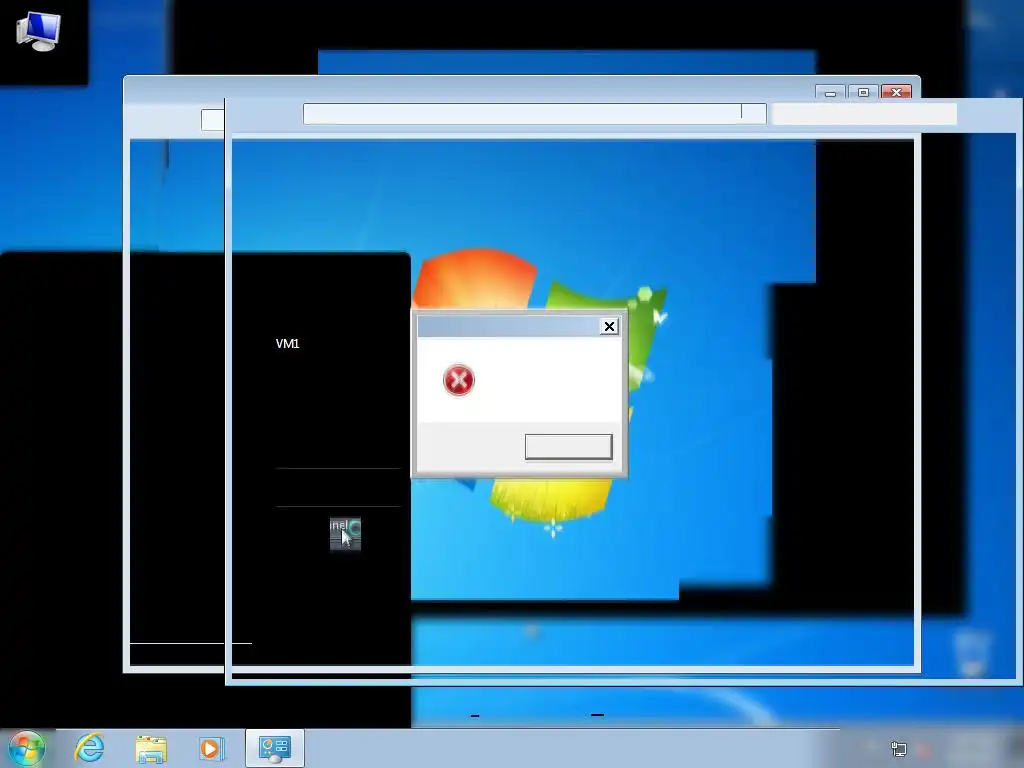Click the long address bar field
The image size is (1024, 768).
click(x=534, y=114)
